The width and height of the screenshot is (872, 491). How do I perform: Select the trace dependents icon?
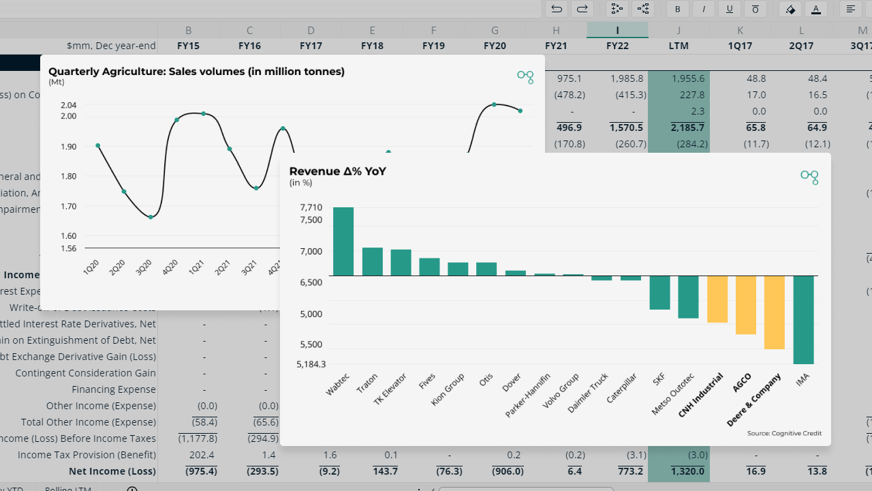click(x=643, y=9)
